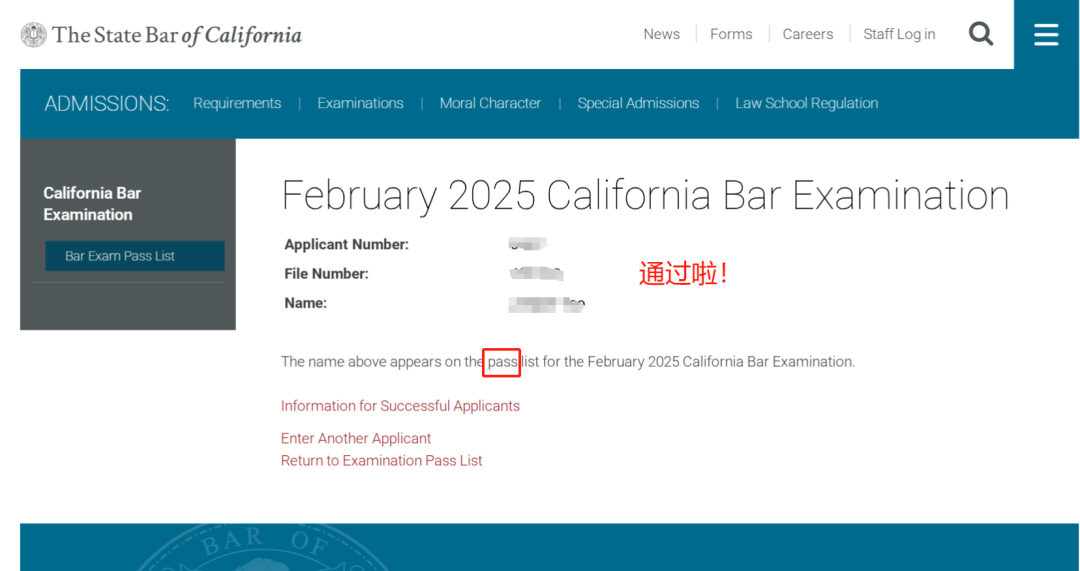
Task: Click the Bar Exam Pass List sidebar button
Action: click(135, 256)
